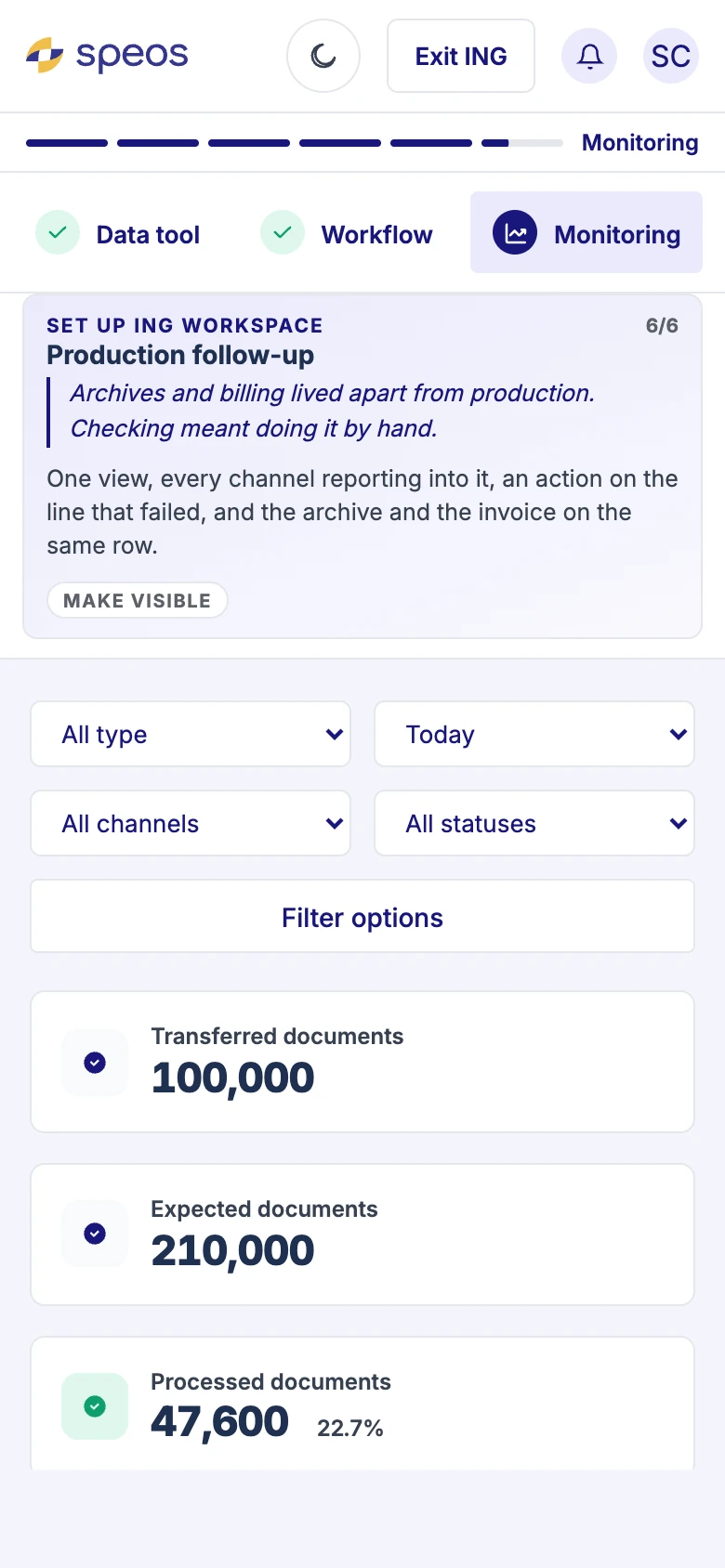Viewport: 725px width, 1568px height.
Task: Click the Expected documents status icon
Action: pyautogui.click(x=95, y=1234)
